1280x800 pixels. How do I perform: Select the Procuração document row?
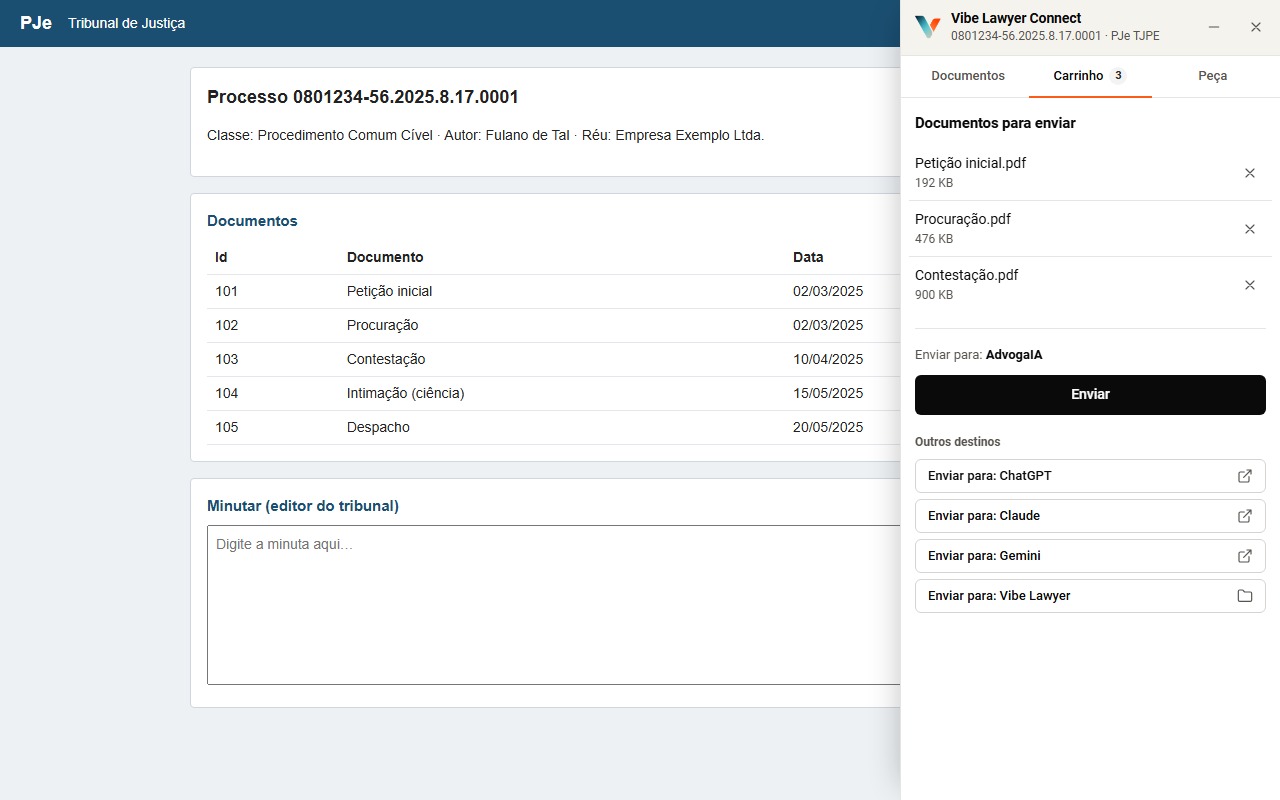point(554,326)
